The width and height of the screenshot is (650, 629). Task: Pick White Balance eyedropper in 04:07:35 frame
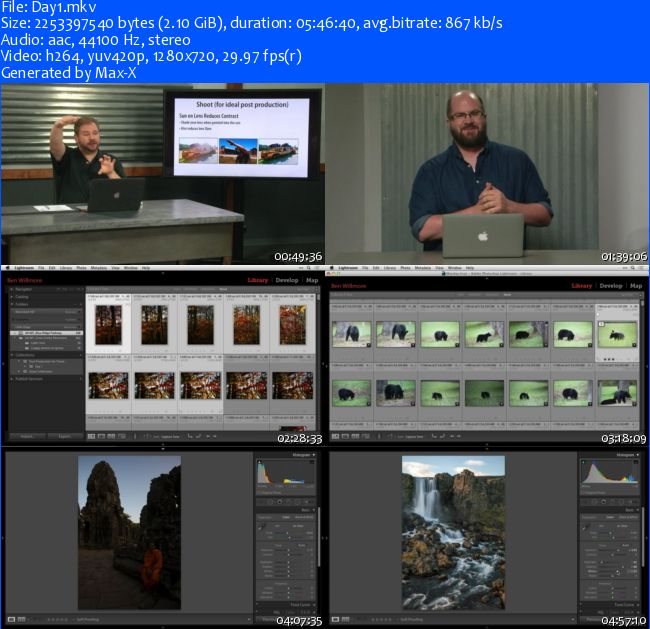tap(262, 527)
